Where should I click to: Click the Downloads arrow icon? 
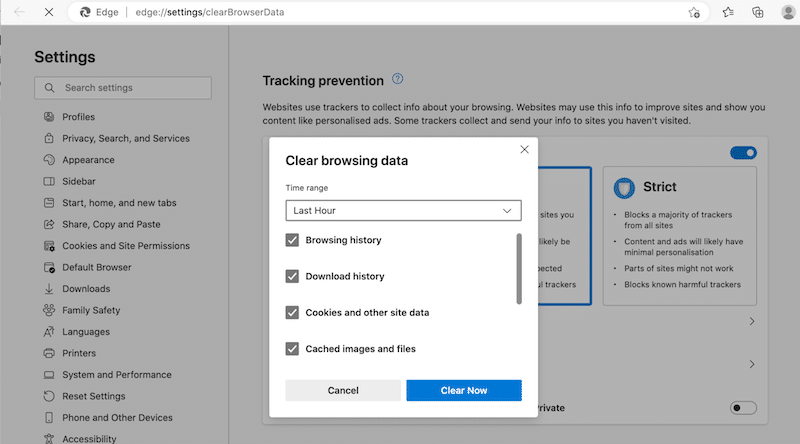[49, 289]
